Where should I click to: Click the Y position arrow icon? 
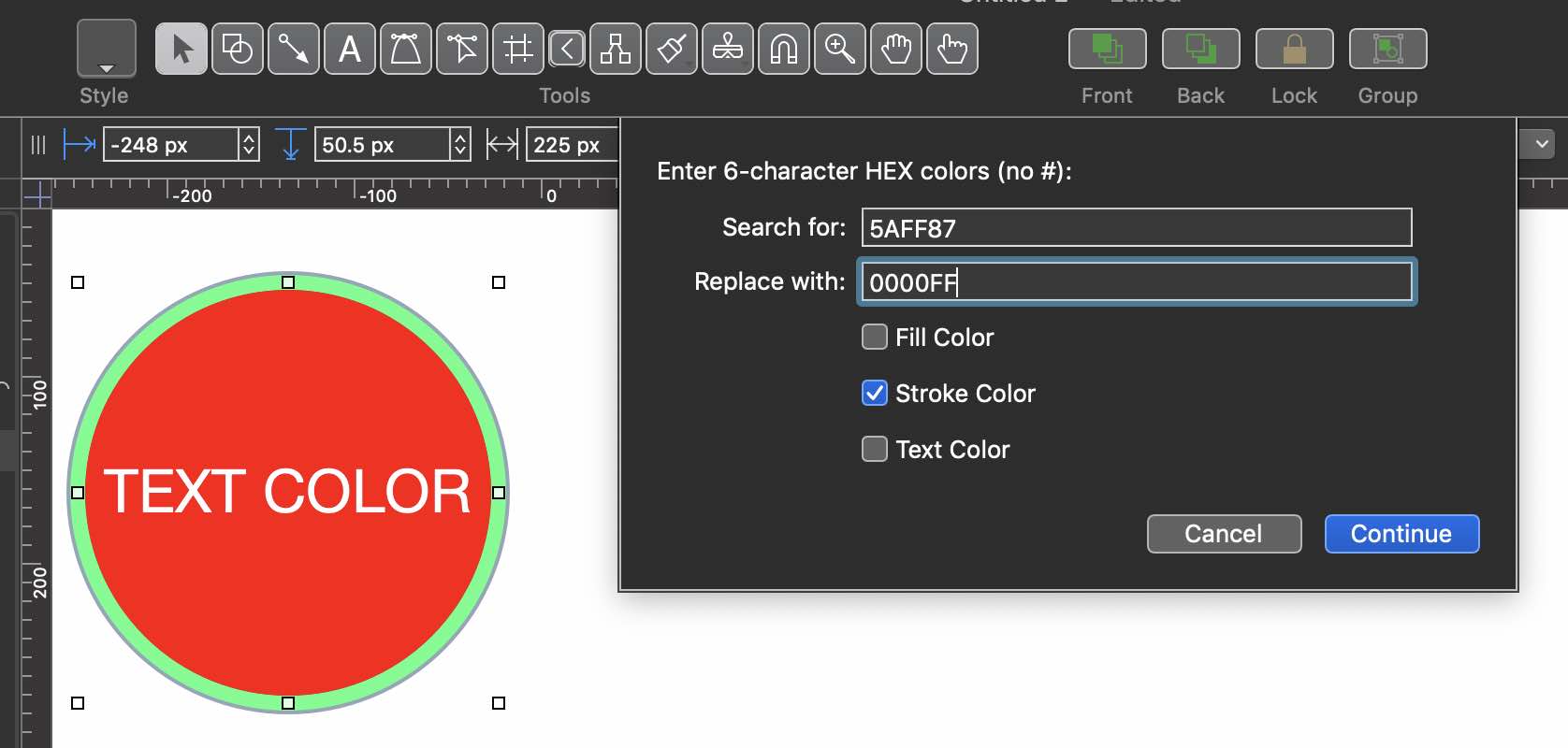tap(291, 144)
